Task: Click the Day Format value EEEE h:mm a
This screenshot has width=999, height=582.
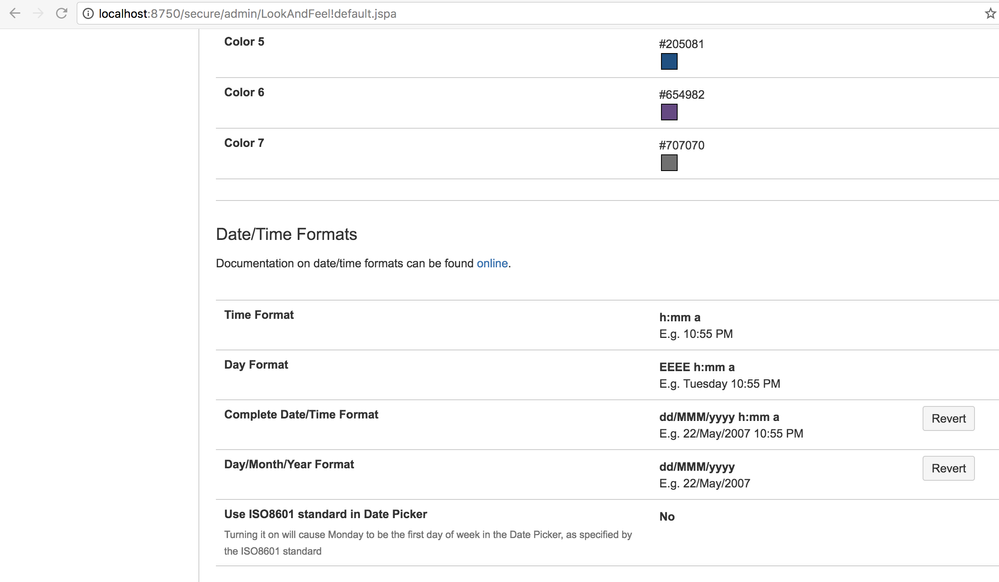Action: pyautogui.click(x=696, y=367)
